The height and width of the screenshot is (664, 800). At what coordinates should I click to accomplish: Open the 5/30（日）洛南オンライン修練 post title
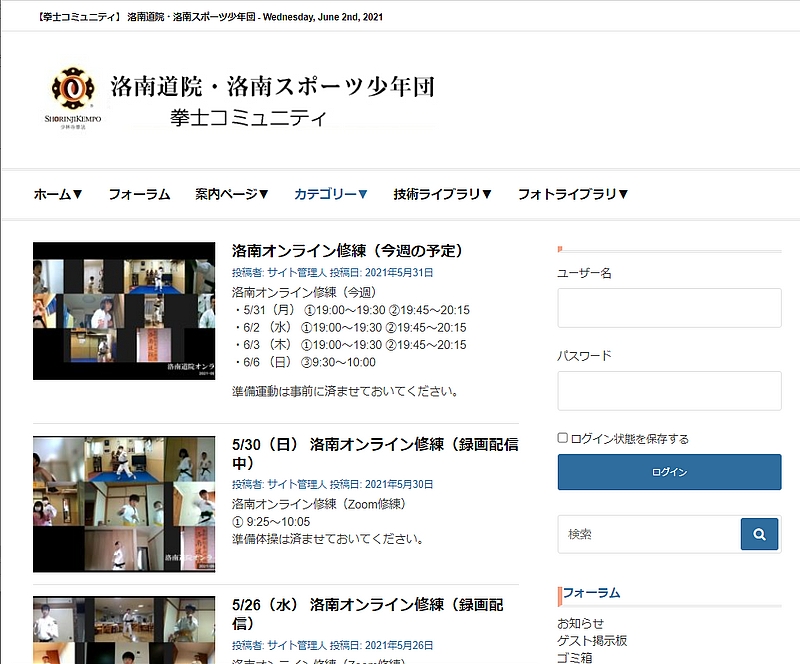pos(374,454)
